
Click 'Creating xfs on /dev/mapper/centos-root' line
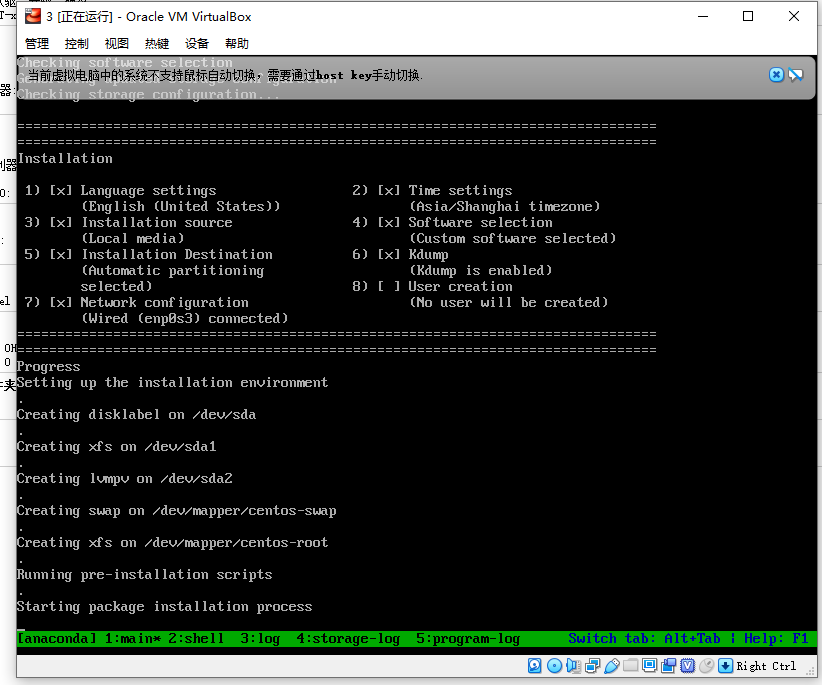click(172, 542)
